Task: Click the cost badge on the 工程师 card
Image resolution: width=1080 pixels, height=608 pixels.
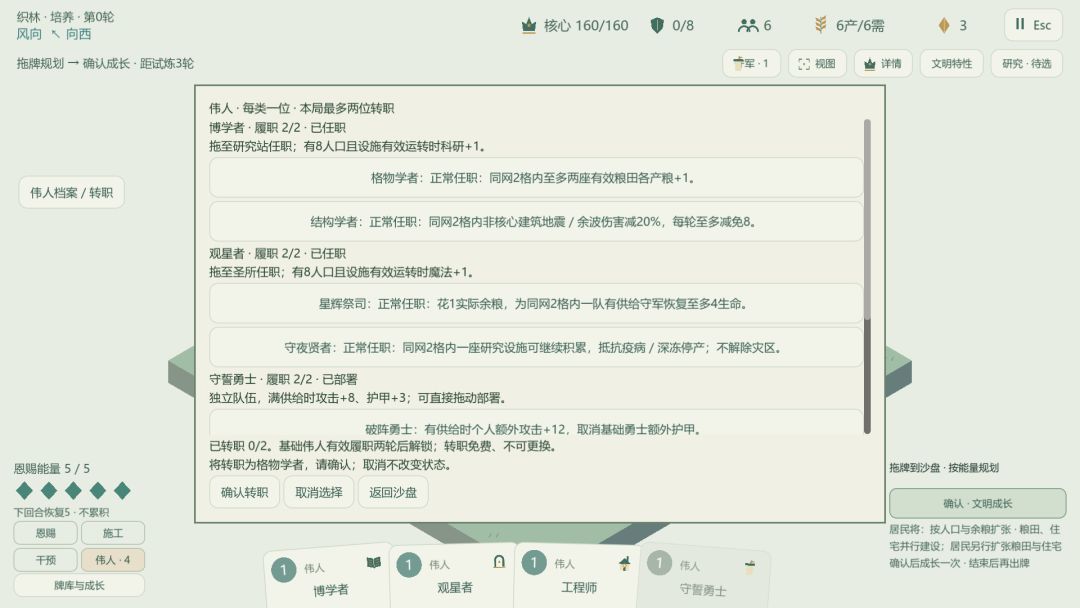Action: point(534,563)
